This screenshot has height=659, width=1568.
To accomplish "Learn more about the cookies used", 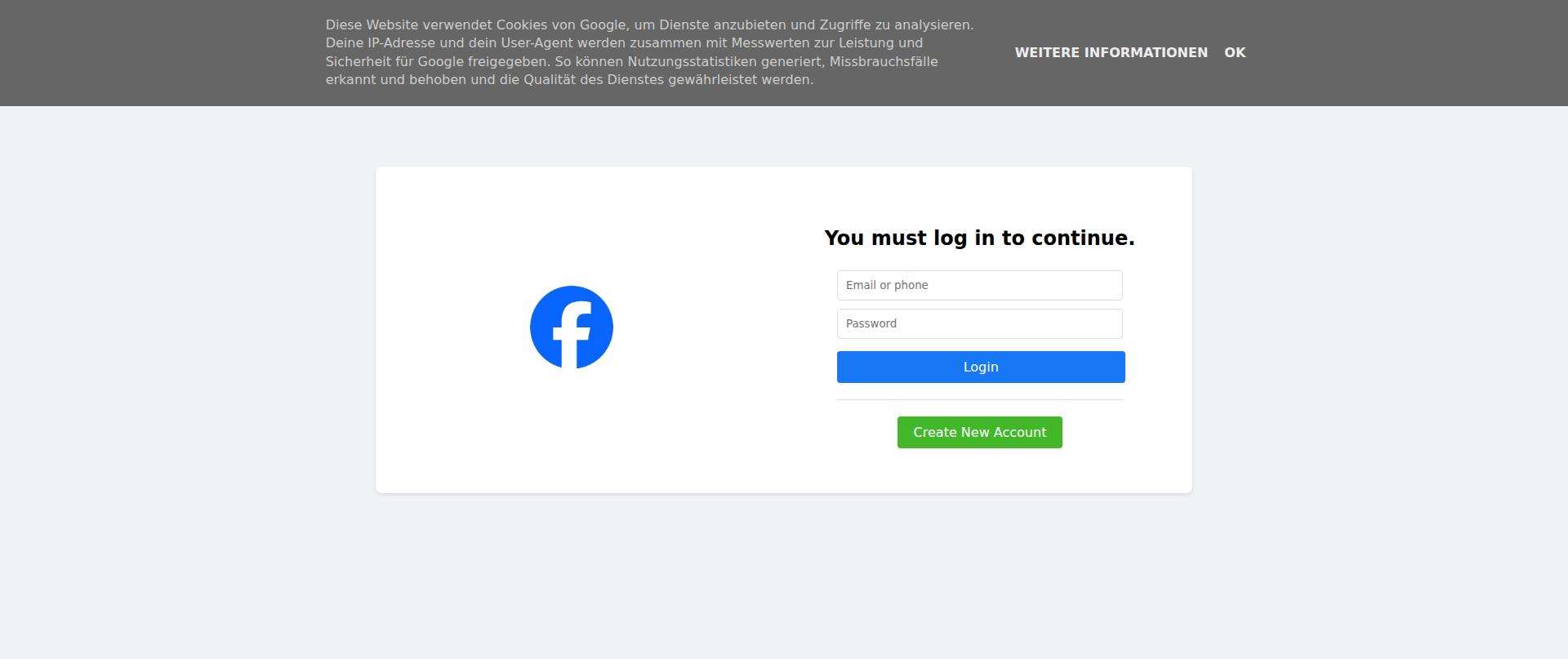I will (1111, 52).
